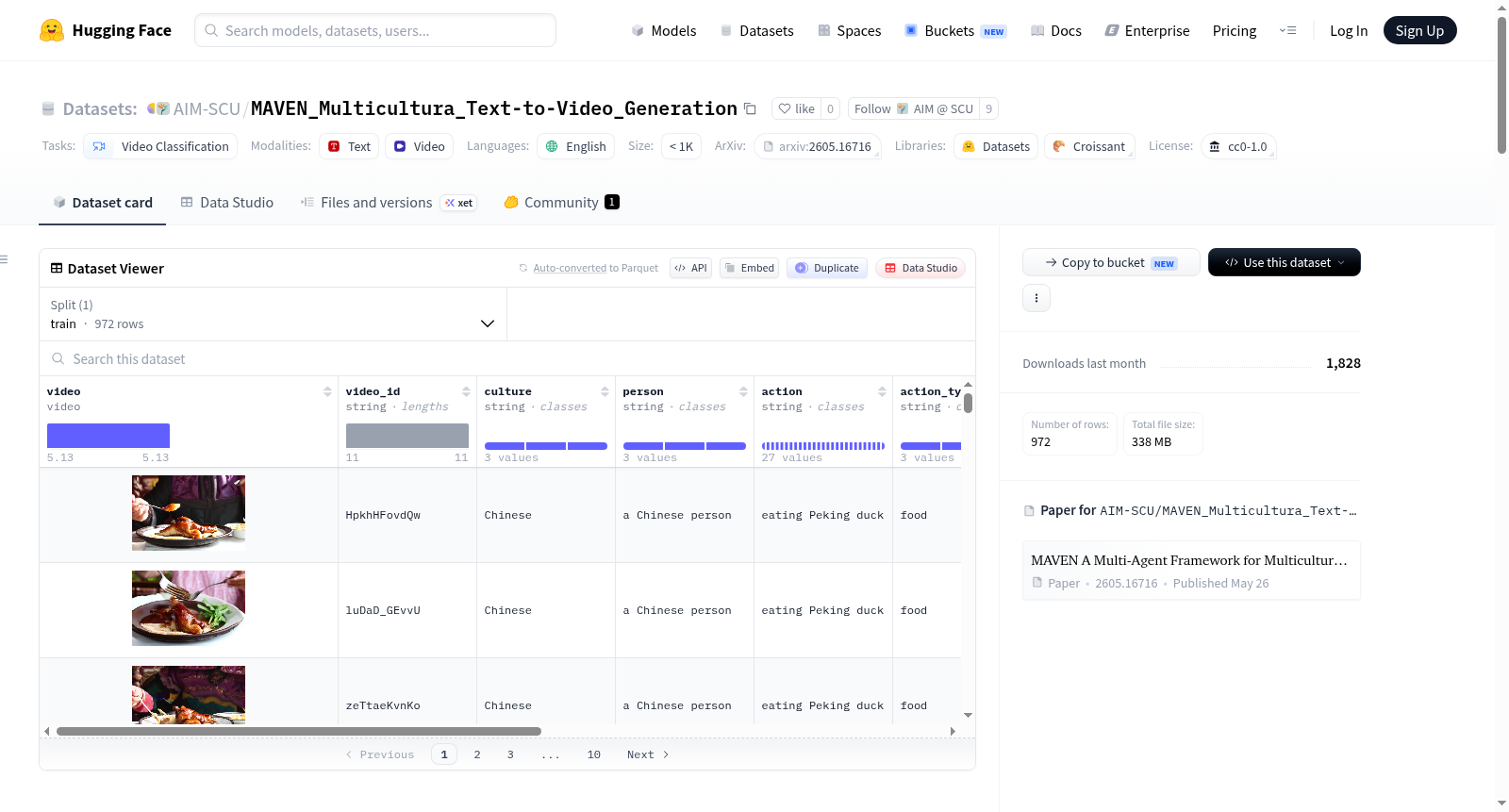Open the Pricing page
Viewport: 1509px width, 812px height.
1235,30
